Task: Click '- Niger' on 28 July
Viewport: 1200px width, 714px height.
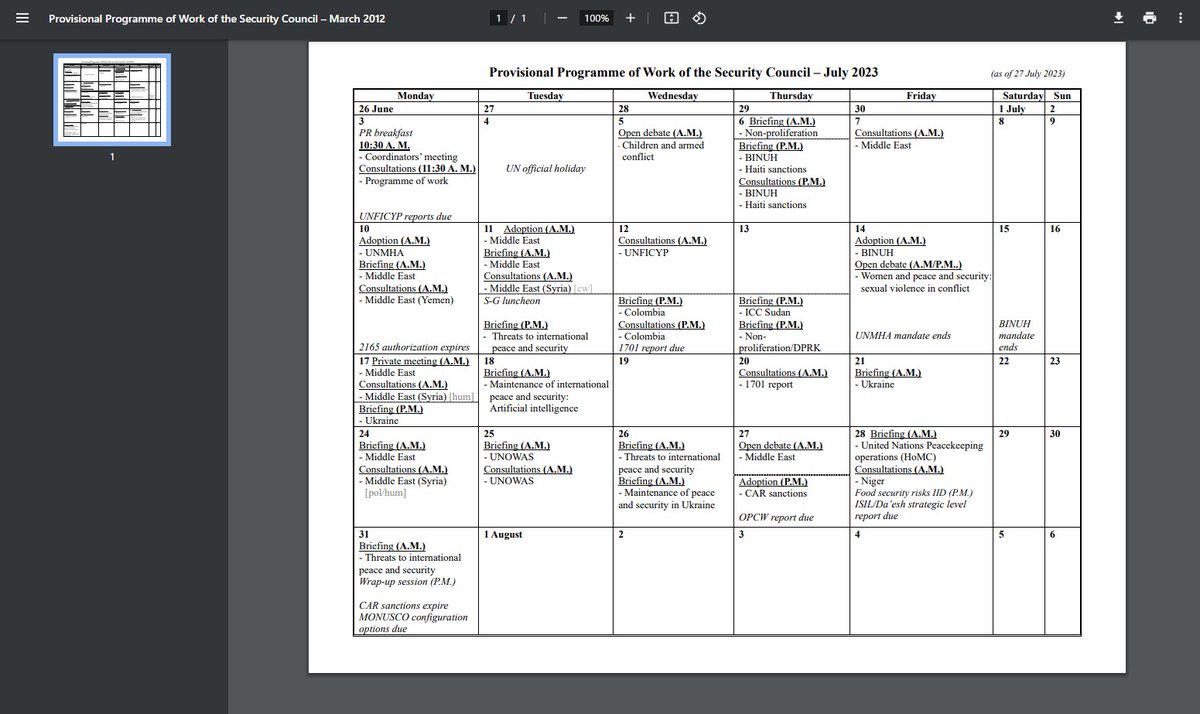Action: pyautogui.click(x=871, y=481)
